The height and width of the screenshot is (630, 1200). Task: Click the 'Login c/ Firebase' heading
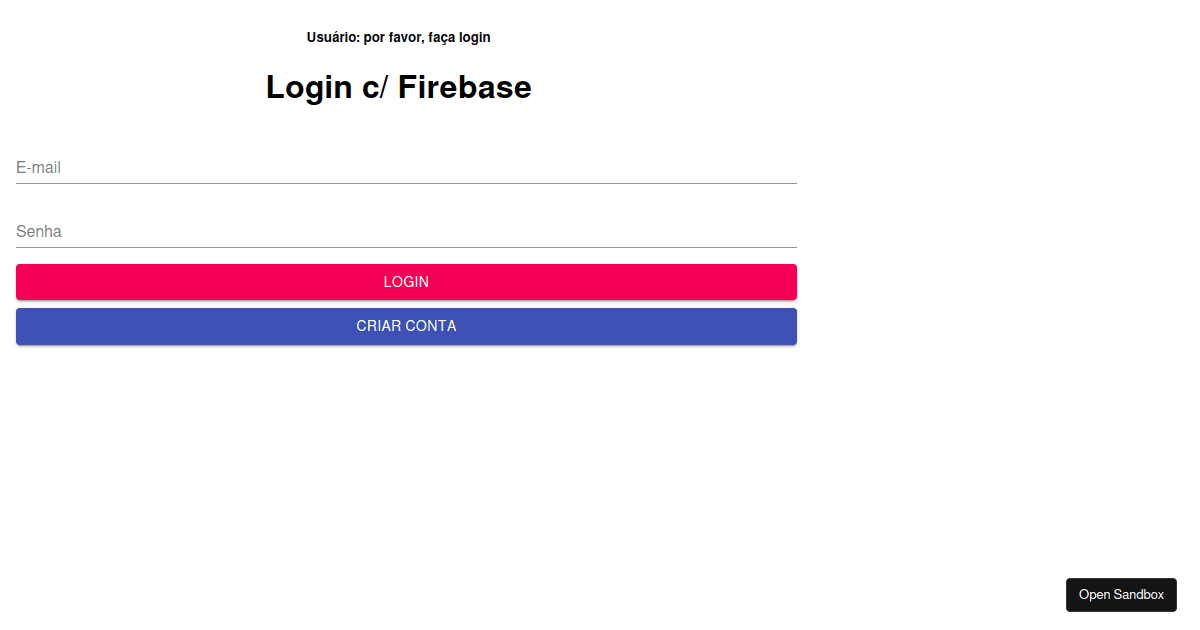pyautogui.click(x=398, y=87)
